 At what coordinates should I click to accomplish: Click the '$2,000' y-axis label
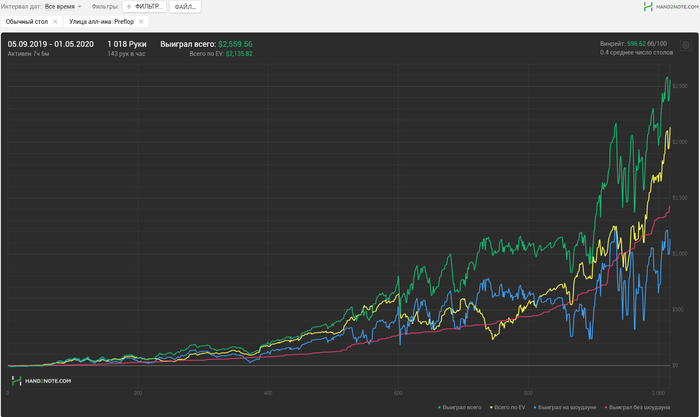680,142
